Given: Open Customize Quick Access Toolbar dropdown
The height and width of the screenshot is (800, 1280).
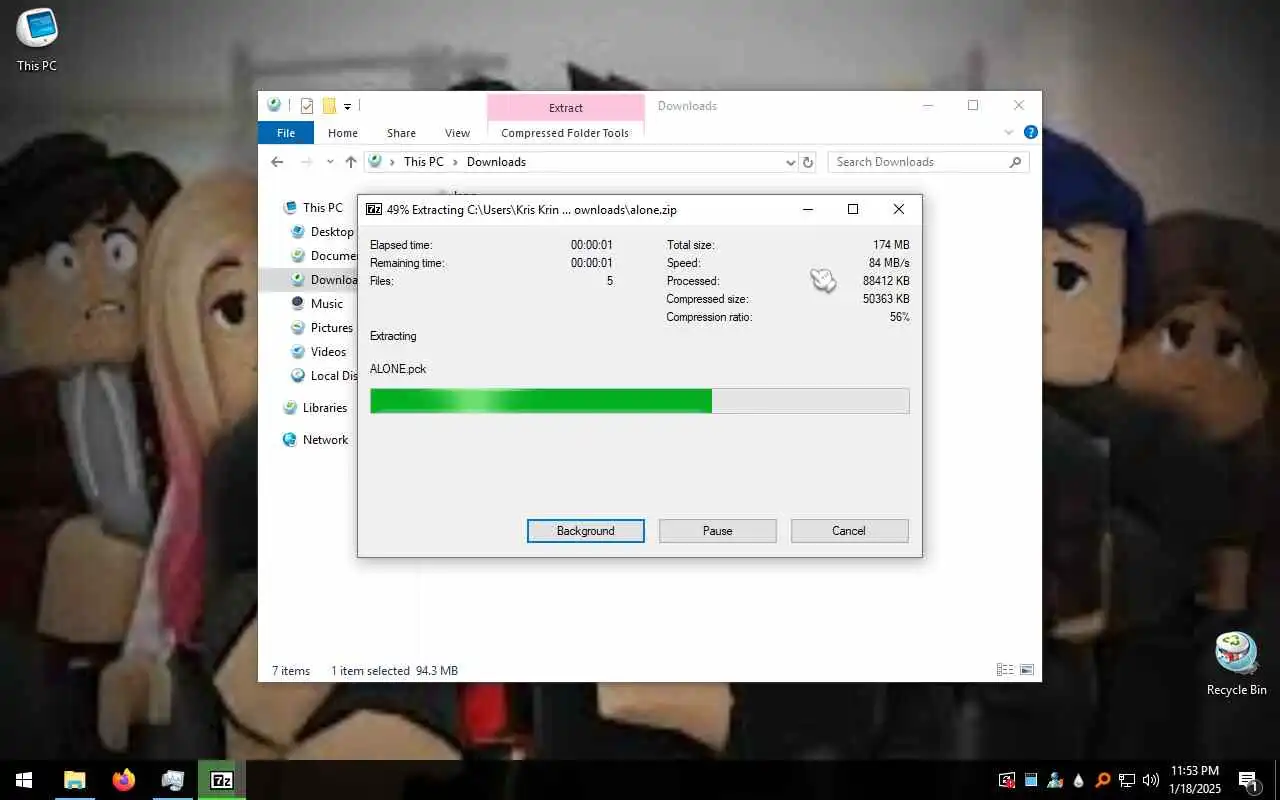Looking at the screenshot, I should click(x=347, y=106).
